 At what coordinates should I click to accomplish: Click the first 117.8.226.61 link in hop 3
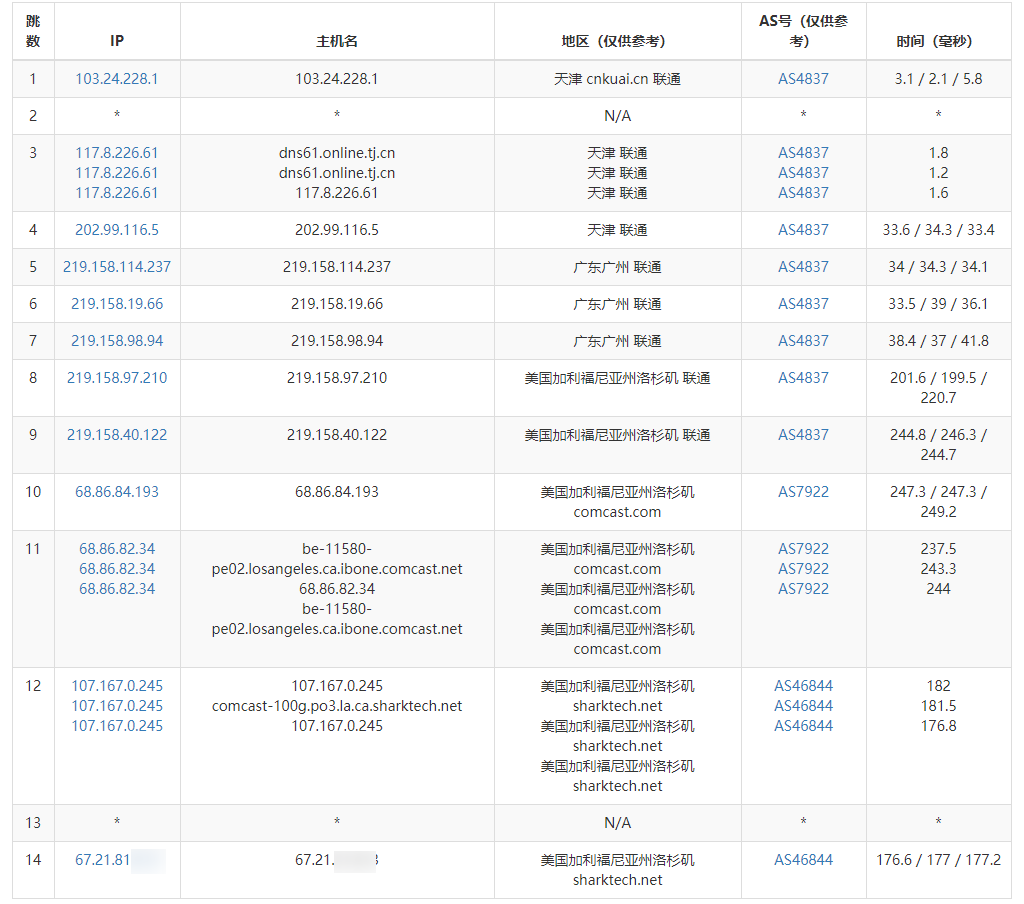tap(117, 153)
